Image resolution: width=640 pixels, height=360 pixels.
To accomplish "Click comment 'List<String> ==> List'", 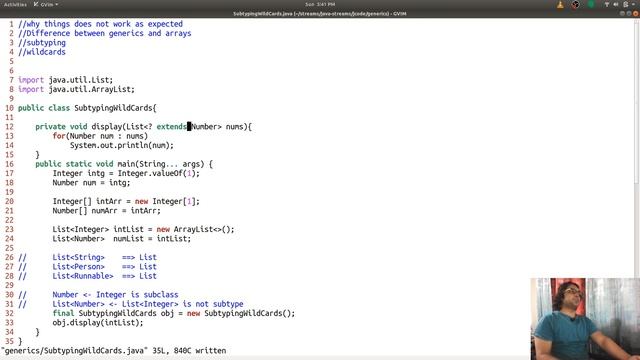I will (104, 257).
